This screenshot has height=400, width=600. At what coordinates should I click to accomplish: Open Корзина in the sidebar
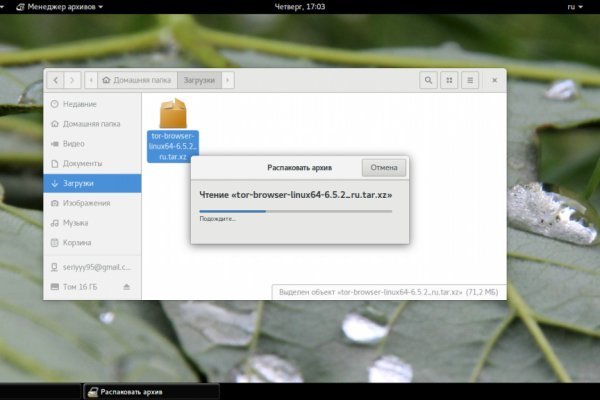pos(77,242)
